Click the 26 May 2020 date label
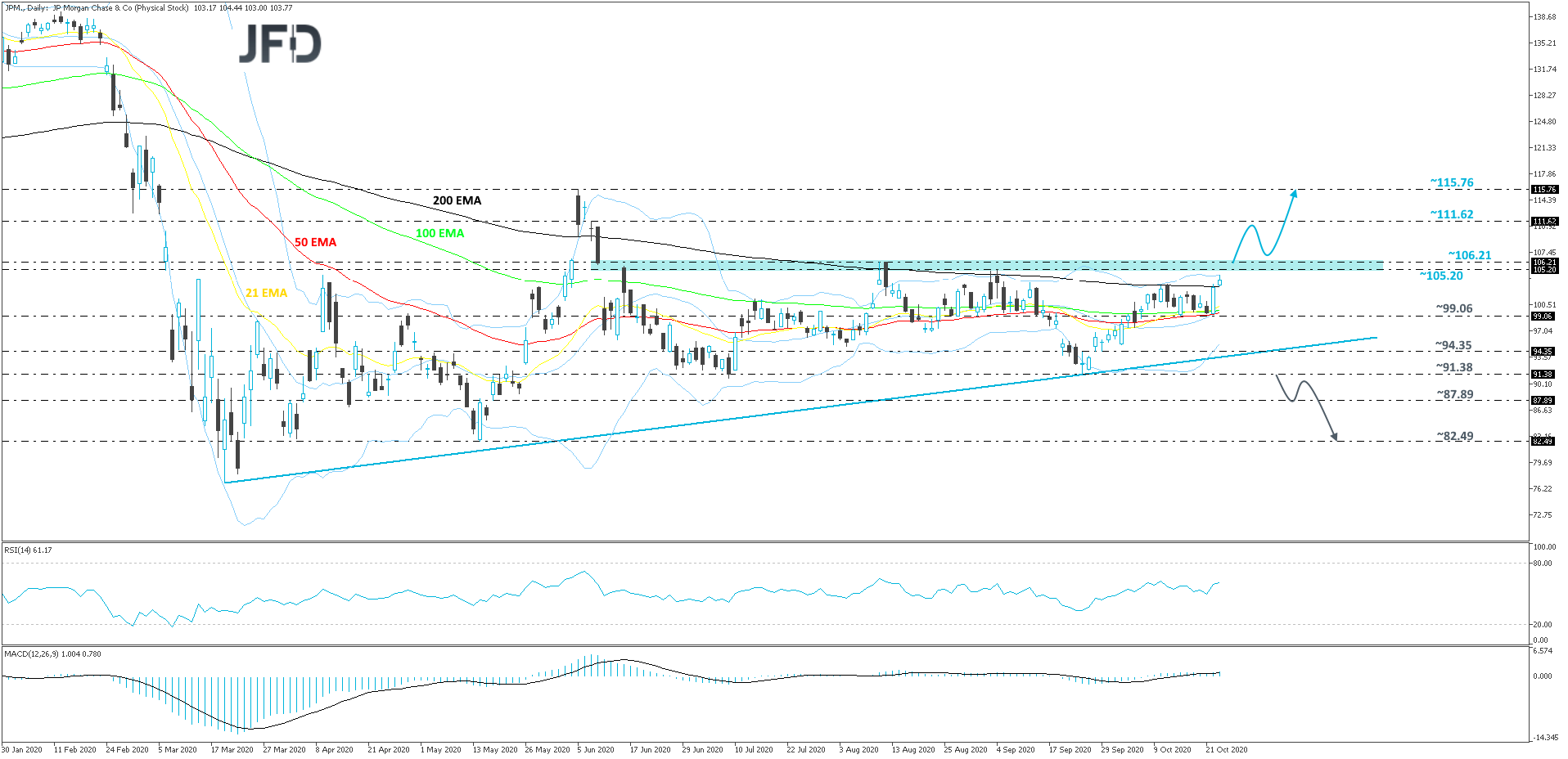1568x759 pixels. [x=547, y=749]
